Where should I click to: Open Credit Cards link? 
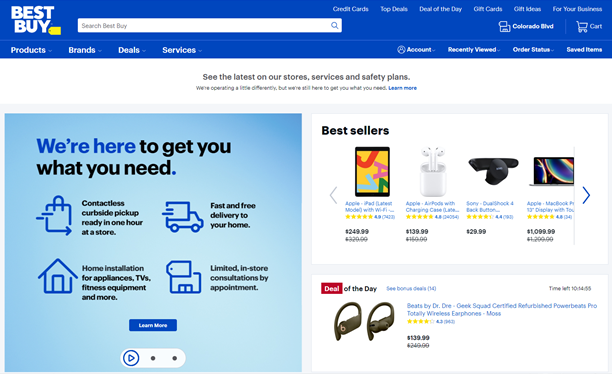pyautogui.click(x=350, y=9)
